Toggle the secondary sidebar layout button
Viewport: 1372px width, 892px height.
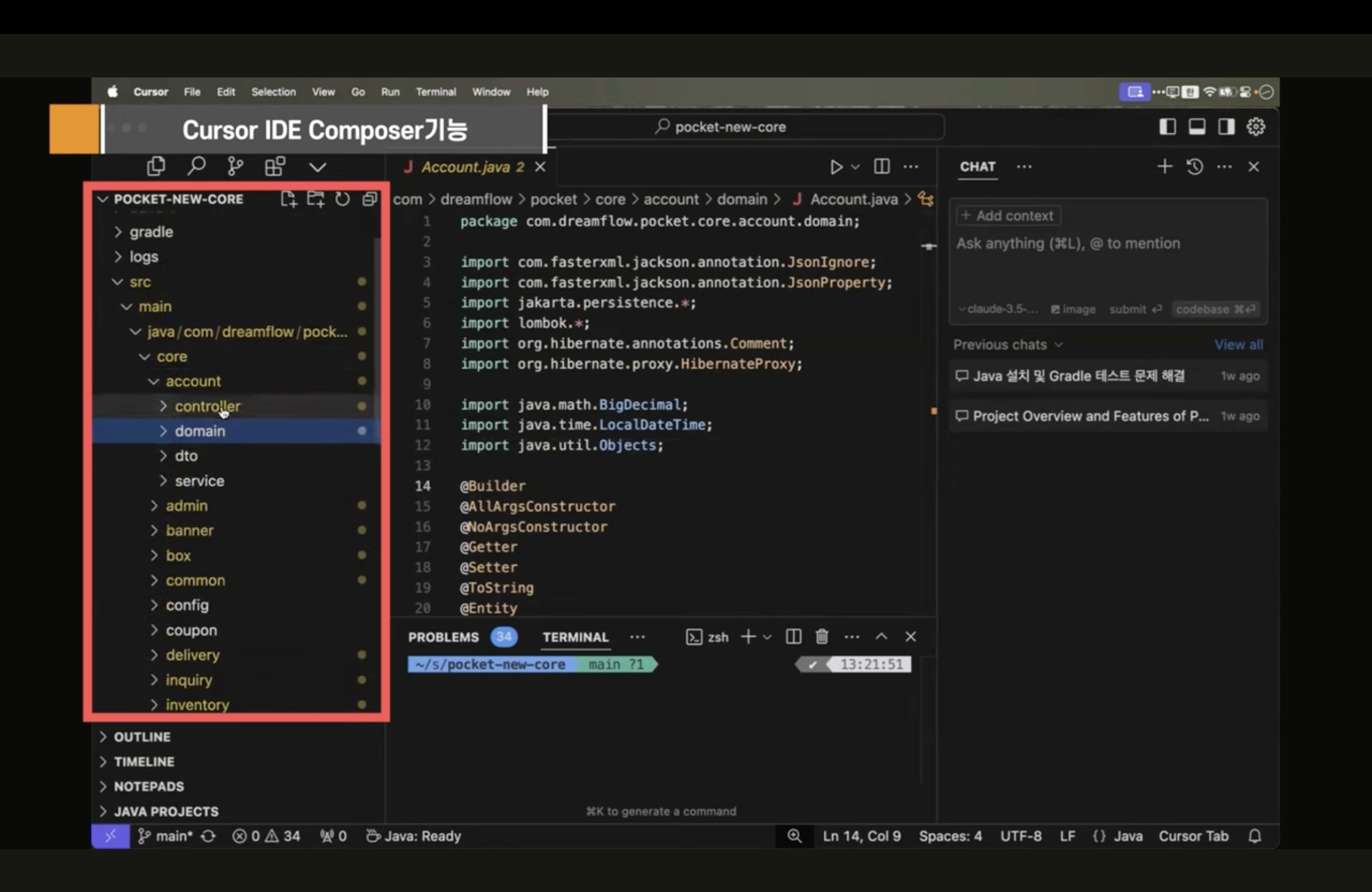tap(1226, 127)
